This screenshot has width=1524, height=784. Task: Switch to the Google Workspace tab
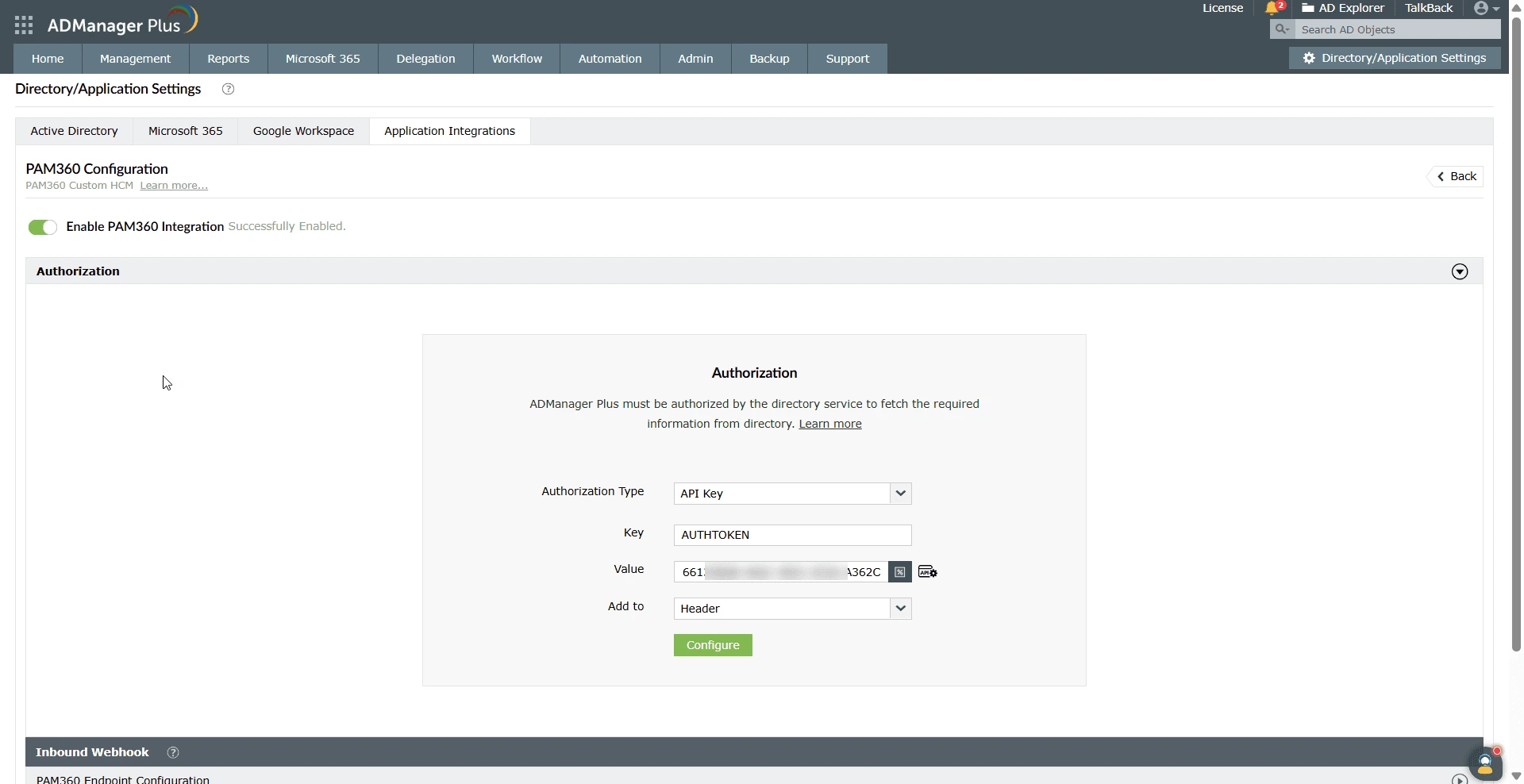pyautogui.click(x=303, y=131)
